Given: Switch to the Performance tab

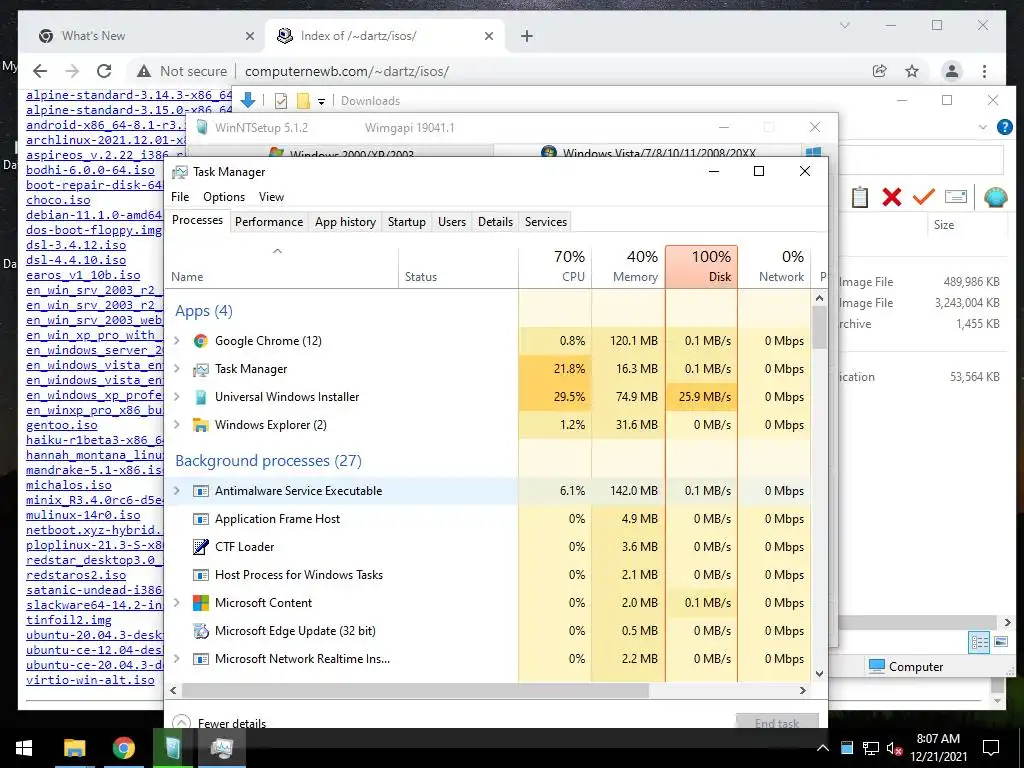Looking at the screenshot, I should [269, 222].
